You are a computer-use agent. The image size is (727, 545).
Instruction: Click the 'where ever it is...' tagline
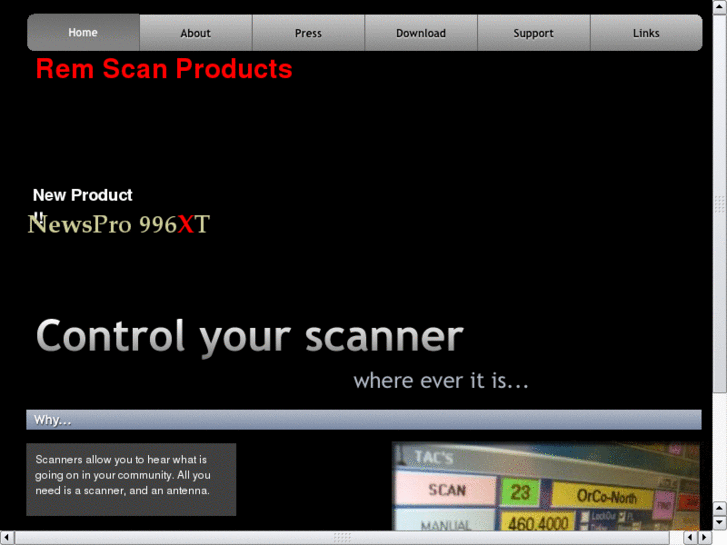click(x=441, y=381)
